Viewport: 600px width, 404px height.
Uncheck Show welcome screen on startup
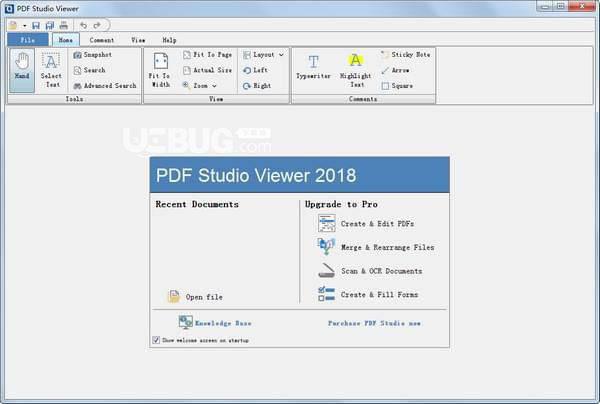[156, 340]
